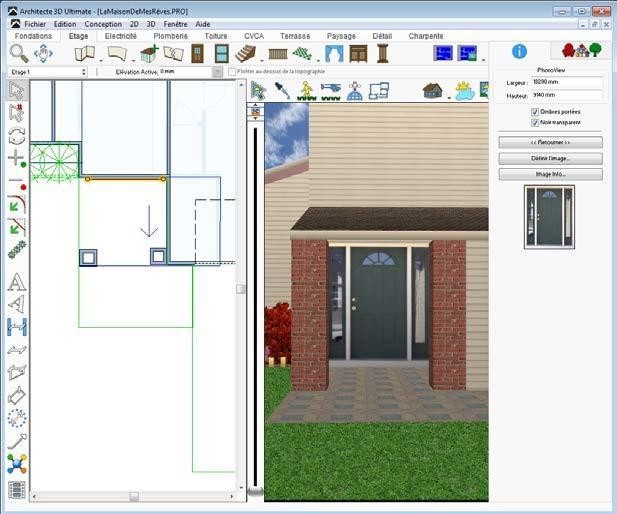Image resolution: width=617 pixels, height=514 pixels.
Task: Click the Image Info button
Action: click(x=550, y=174)
